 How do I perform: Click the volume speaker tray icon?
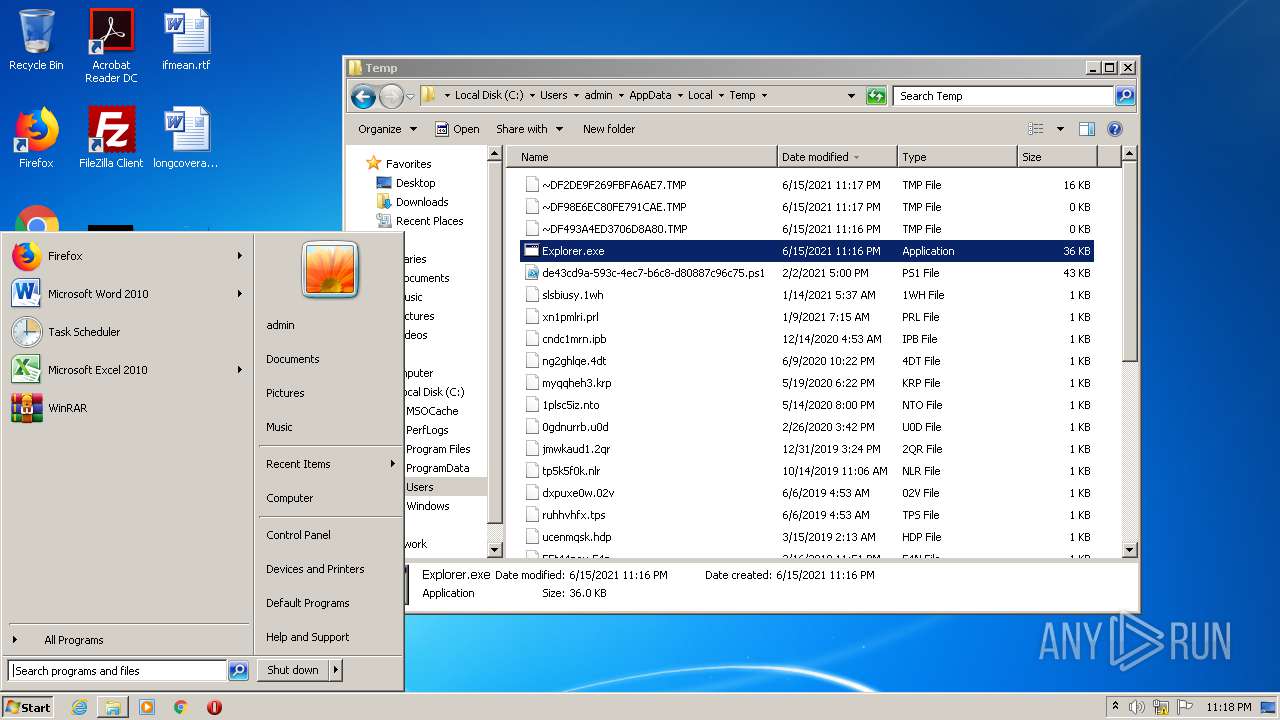point(1137,707)
